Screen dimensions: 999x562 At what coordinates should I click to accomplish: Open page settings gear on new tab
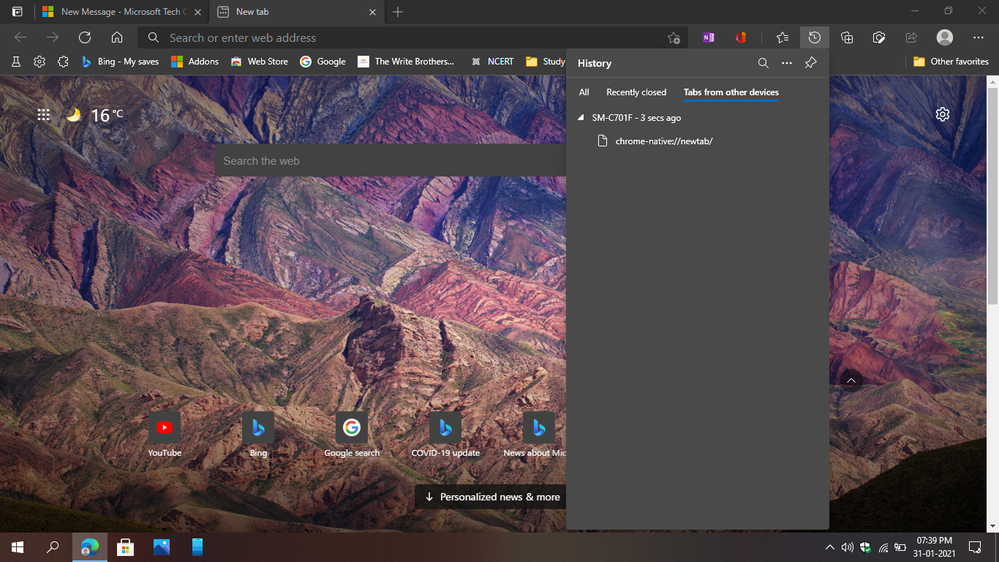(942, 114)
